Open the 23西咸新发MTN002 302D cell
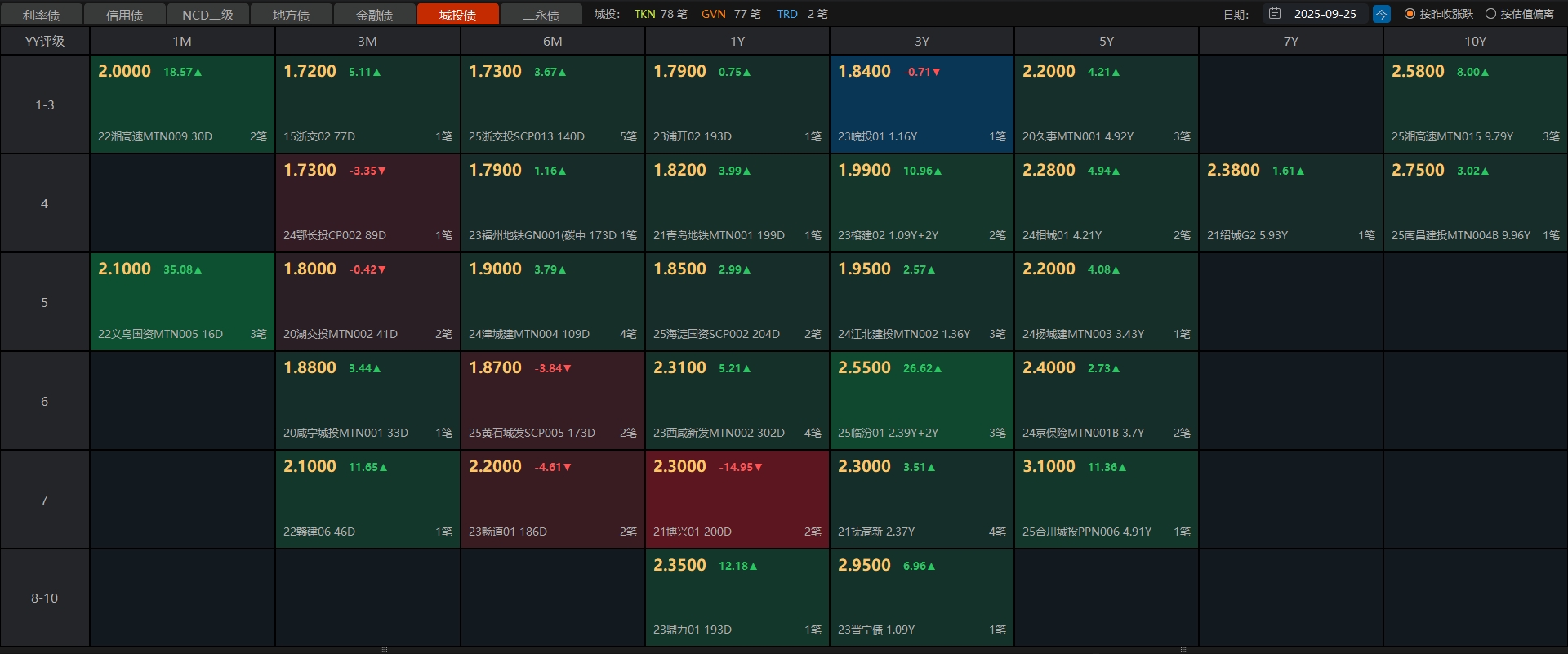Viewport: 1568px width, 654px height. (x=737, y=401)
